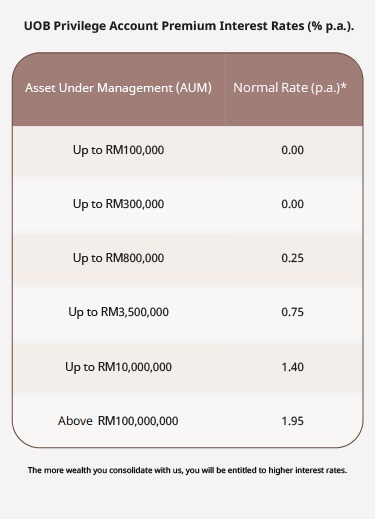Click the Normal Rate (p.a.)* column header
This screenshot has height=519, width=375.
(290, 88)
